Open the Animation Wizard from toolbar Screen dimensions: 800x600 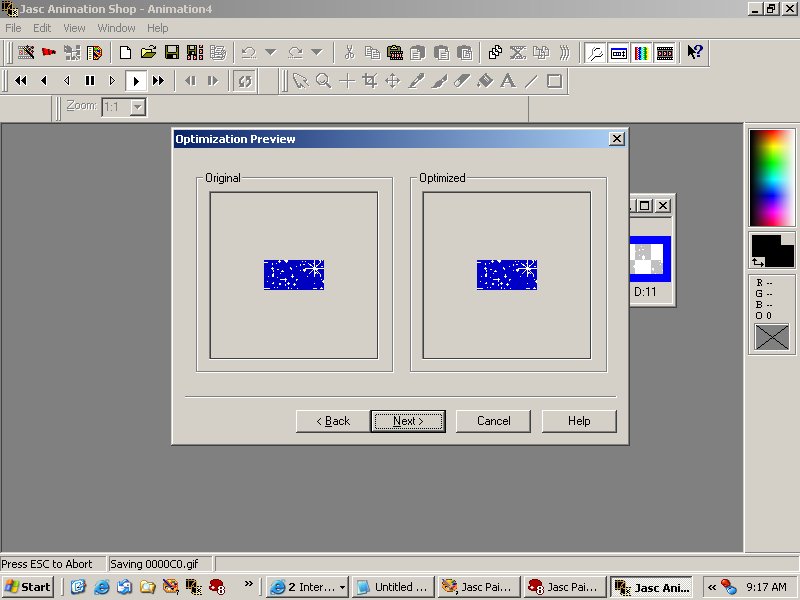26,53
